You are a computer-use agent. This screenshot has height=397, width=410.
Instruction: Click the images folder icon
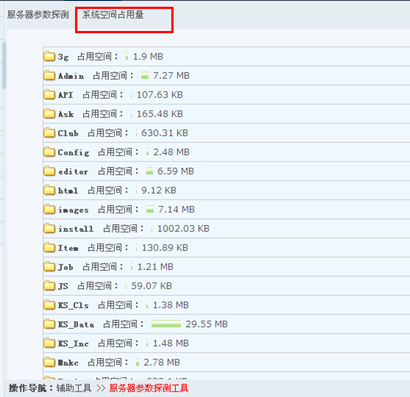(x=49, y=209)
